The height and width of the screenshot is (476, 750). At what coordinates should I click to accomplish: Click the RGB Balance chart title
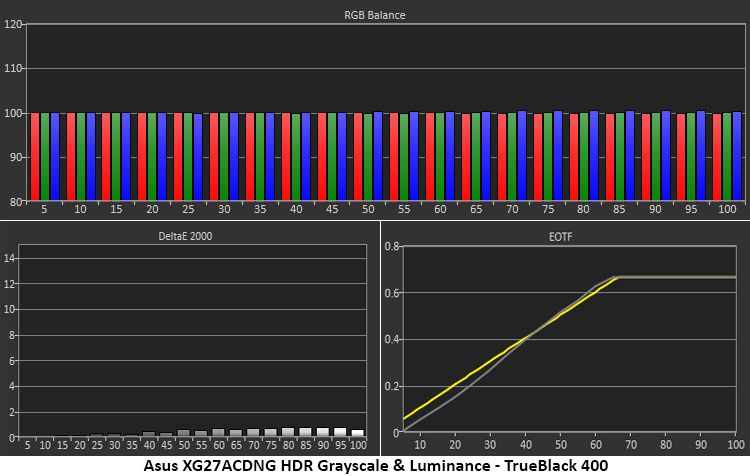point(375,15)
